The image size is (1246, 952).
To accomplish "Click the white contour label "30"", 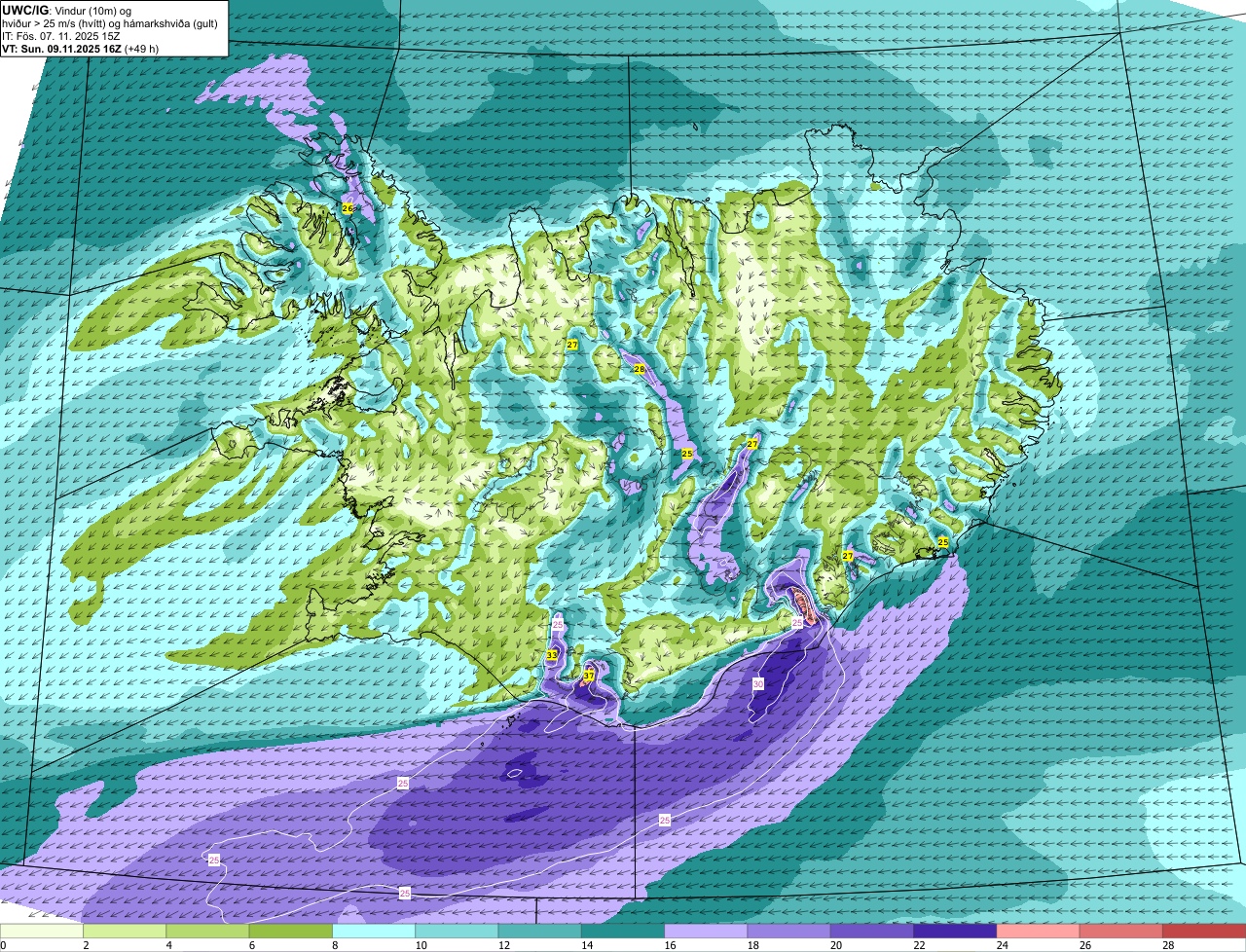I will click(758, 684).
